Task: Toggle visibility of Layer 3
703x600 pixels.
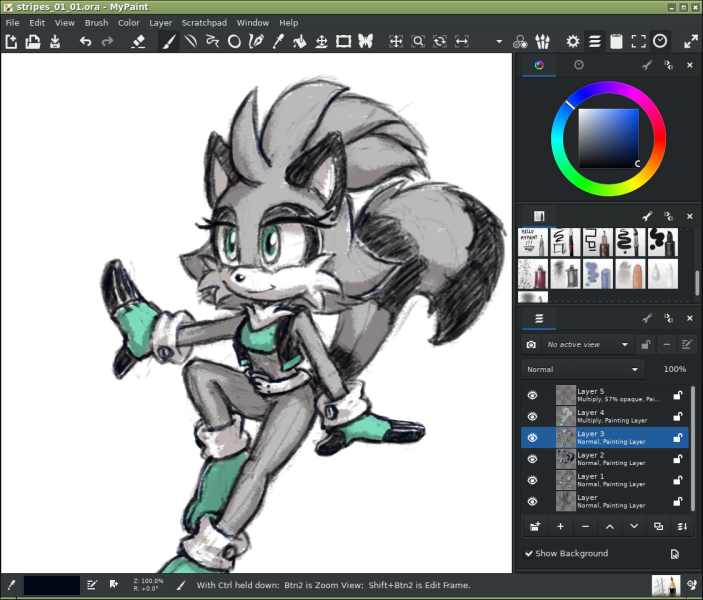Action: pyautogui.click(x=532, y=438)
